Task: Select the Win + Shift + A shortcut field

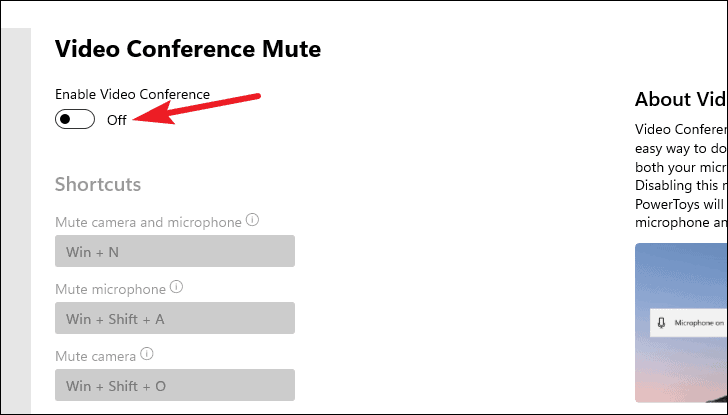Action: 175,318
